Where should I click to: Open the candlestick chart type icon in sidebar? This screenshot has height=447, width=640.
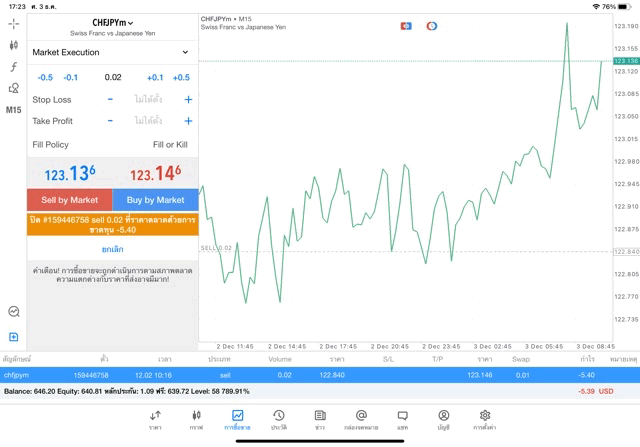[x=13, y=45]
